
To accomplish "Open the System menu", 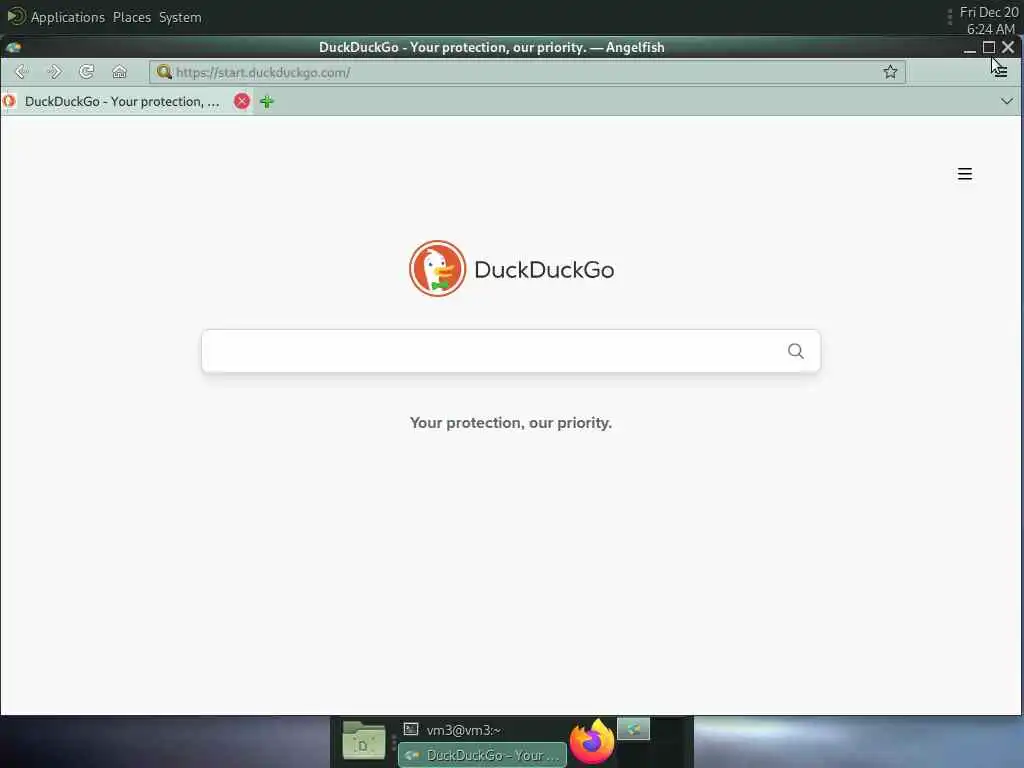I will pos(180,17).
